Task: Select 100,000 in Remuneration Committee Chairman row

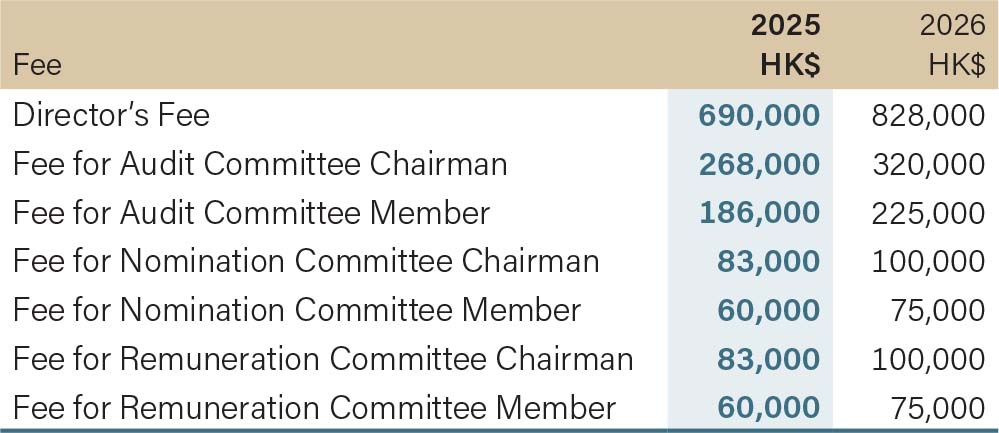Action: (x=928, y=359)
